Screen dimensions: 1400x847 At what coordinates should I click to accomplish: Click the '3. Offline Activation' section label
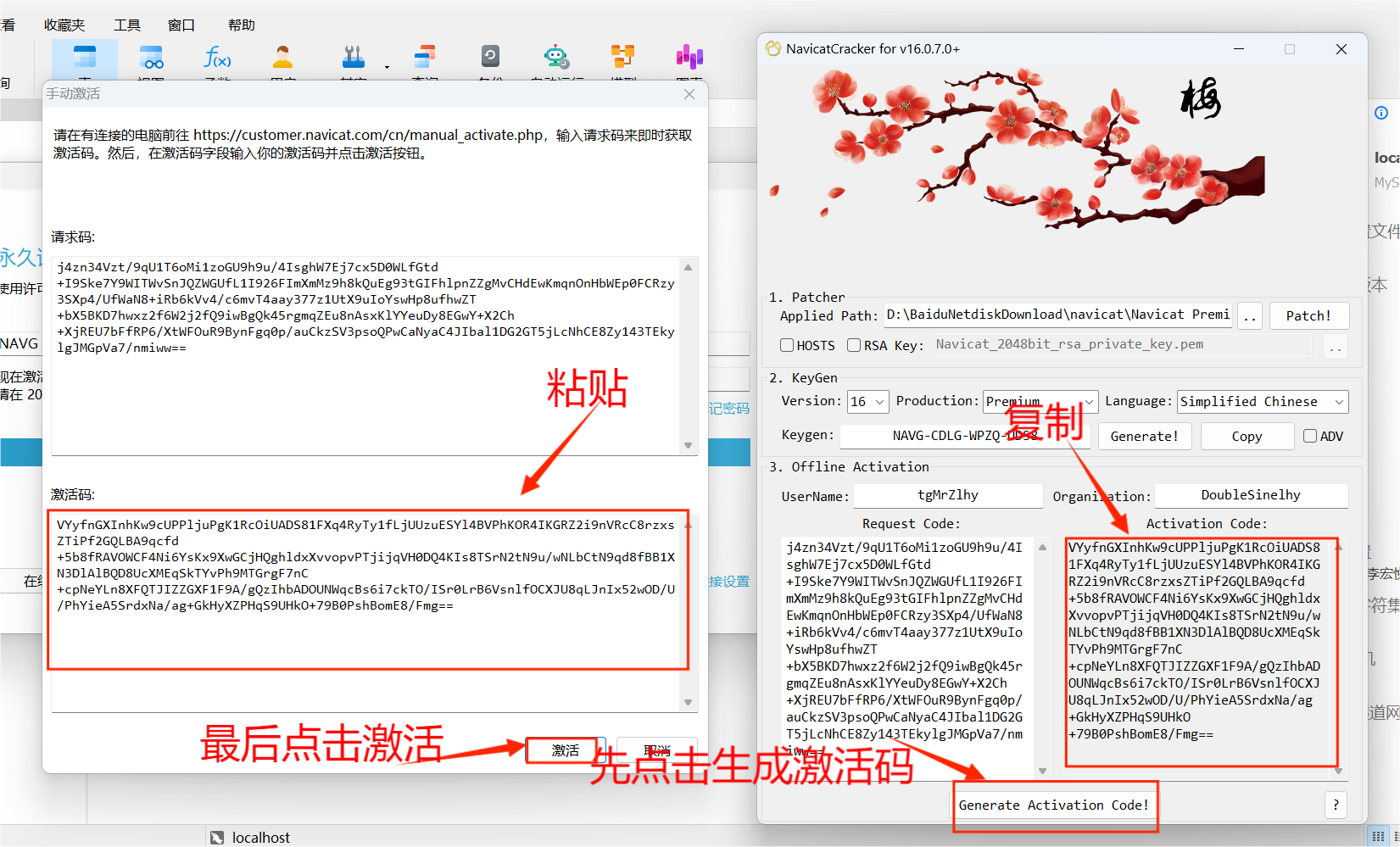(x=849, y=466)
